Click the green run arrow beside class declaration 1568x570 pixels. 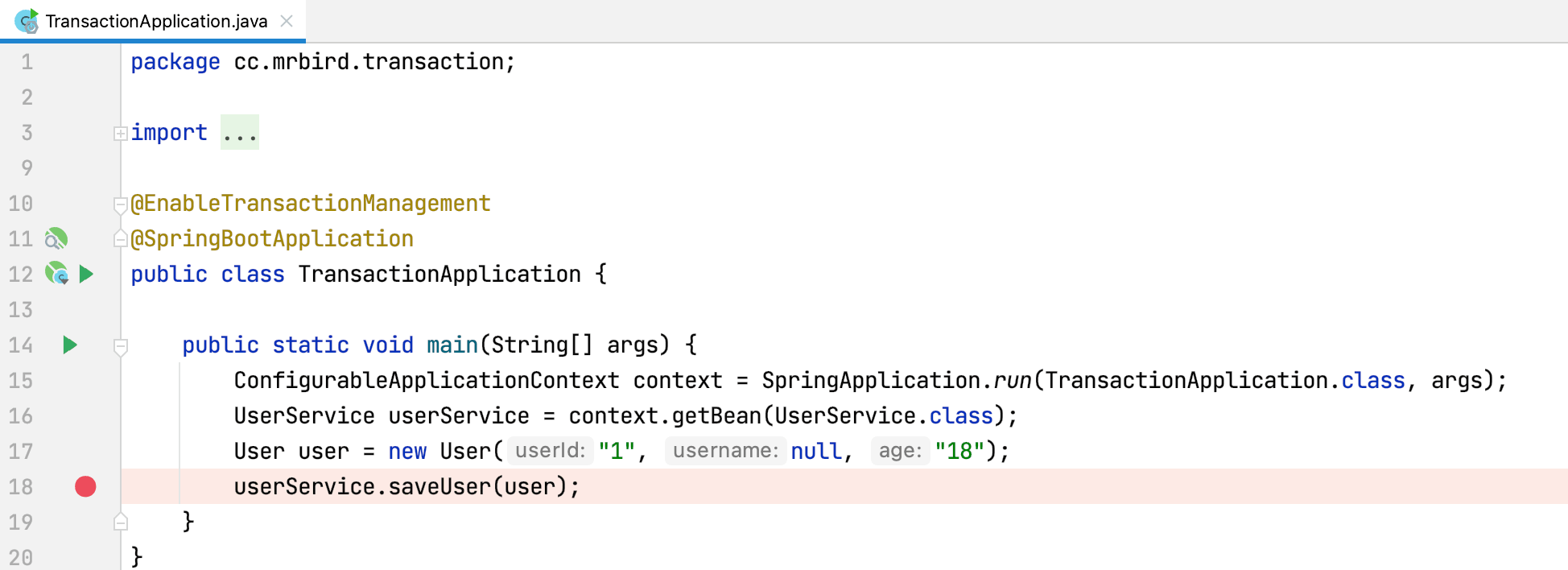click(86, 275)
